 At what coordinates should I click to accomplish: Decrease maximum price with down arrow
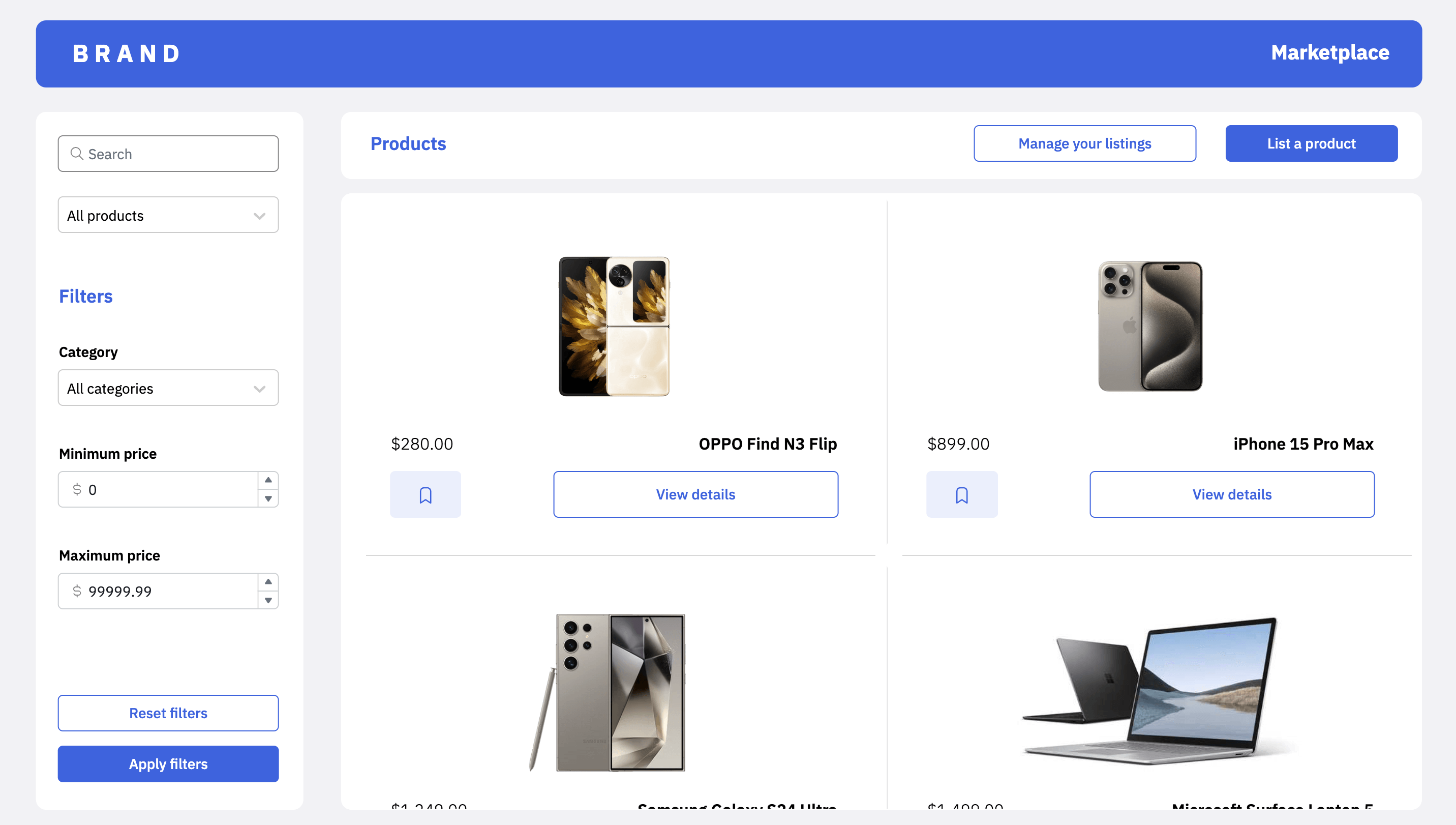(268, 600)
